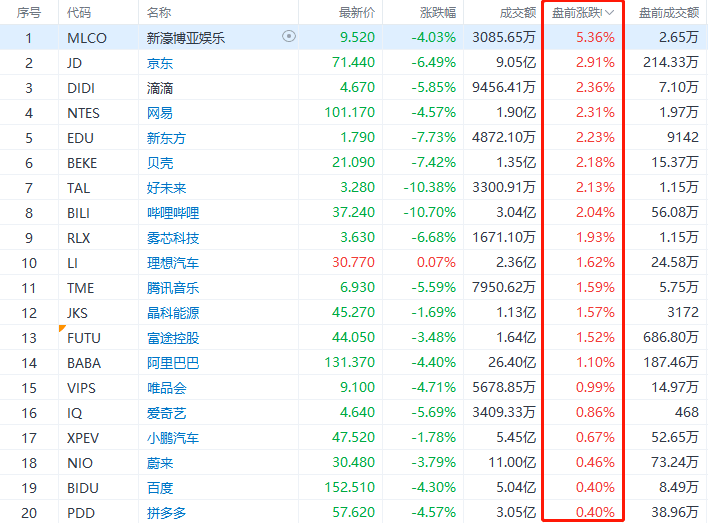The image size is (708, 523).
Task: Open the 晶科能源 stock link
Action: pos(173,313)
